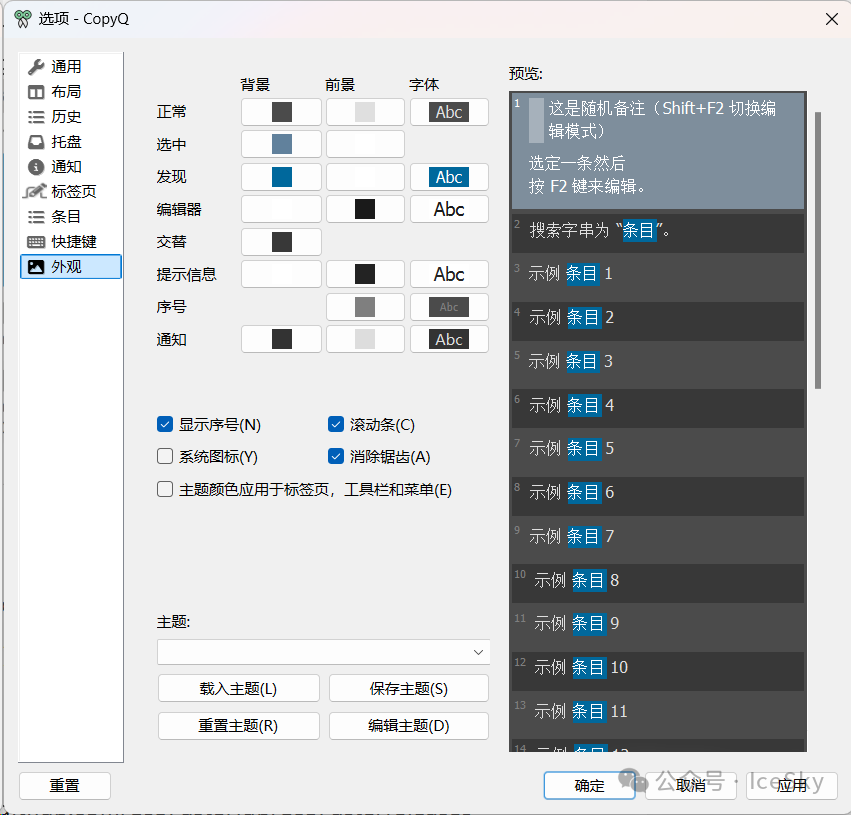Open 通知 info icon section

point(36,167)
